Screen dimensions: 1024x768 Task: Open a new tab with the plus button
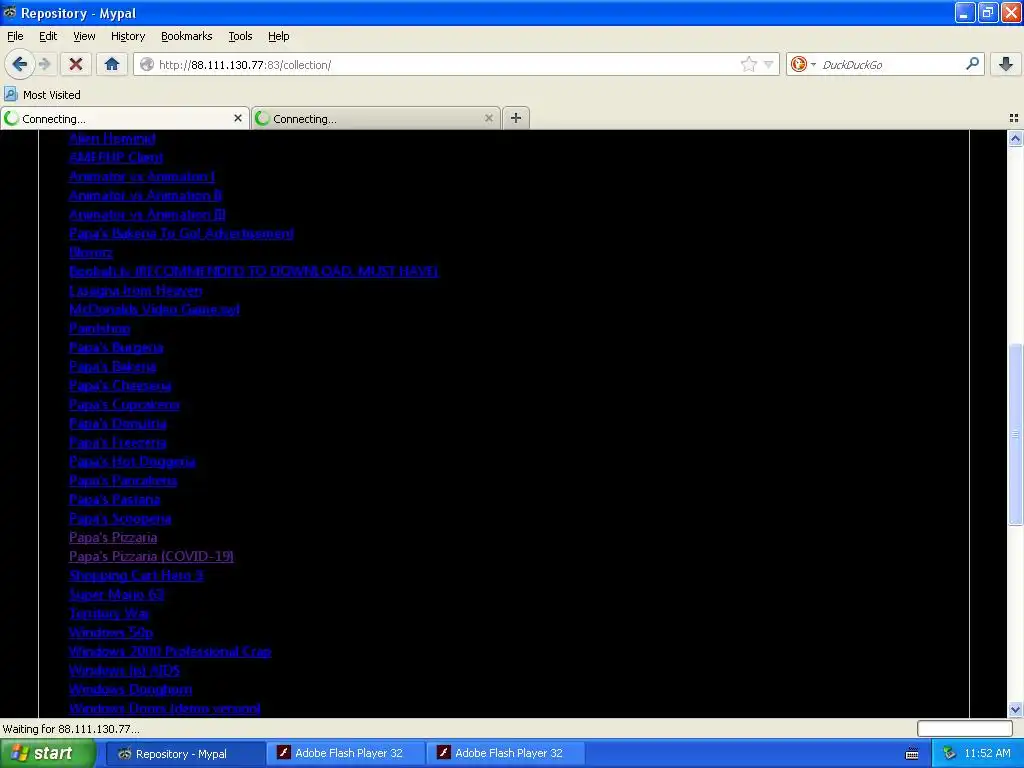point(516,118)
